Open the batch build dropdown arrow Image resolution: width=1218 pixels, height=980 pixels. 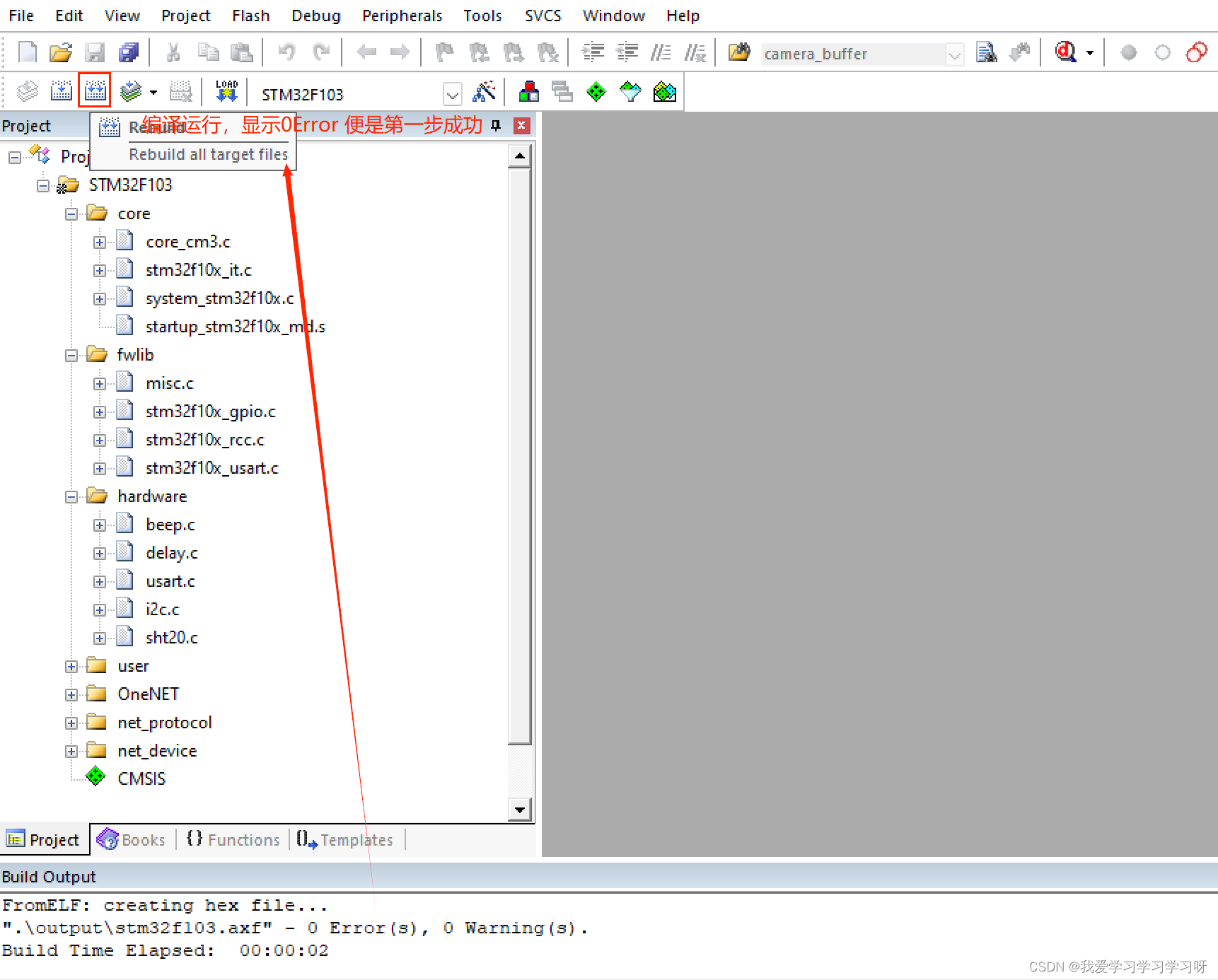point(153,93)
